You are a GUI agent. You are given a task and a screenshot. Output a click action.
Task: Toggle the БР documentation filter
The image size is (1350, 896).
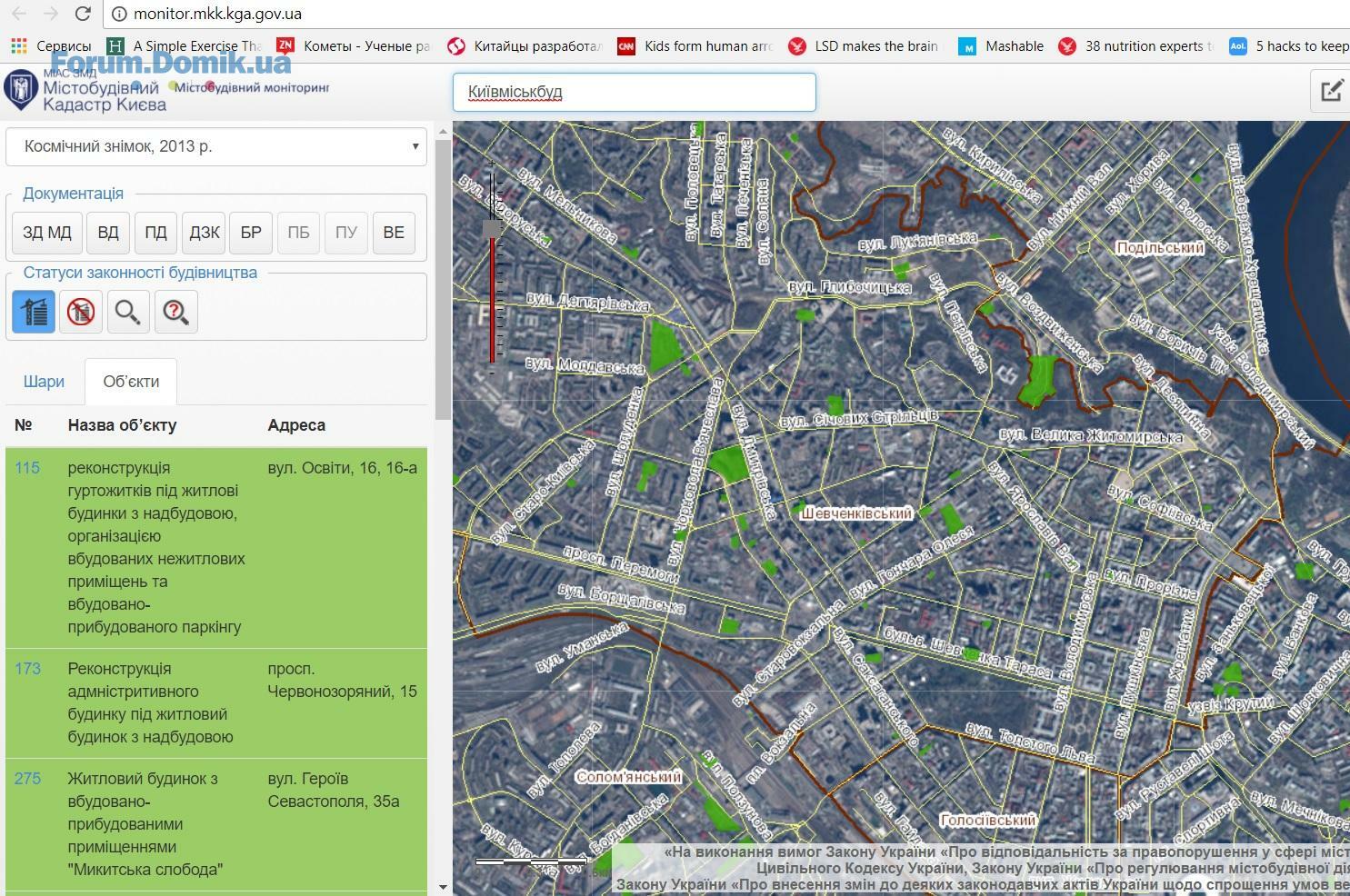coord(251,233)
